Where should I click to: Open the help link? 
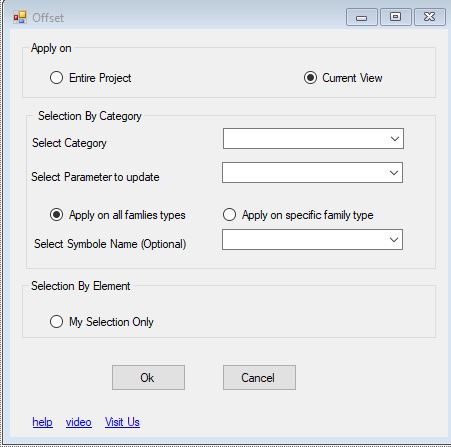point(42,422)
